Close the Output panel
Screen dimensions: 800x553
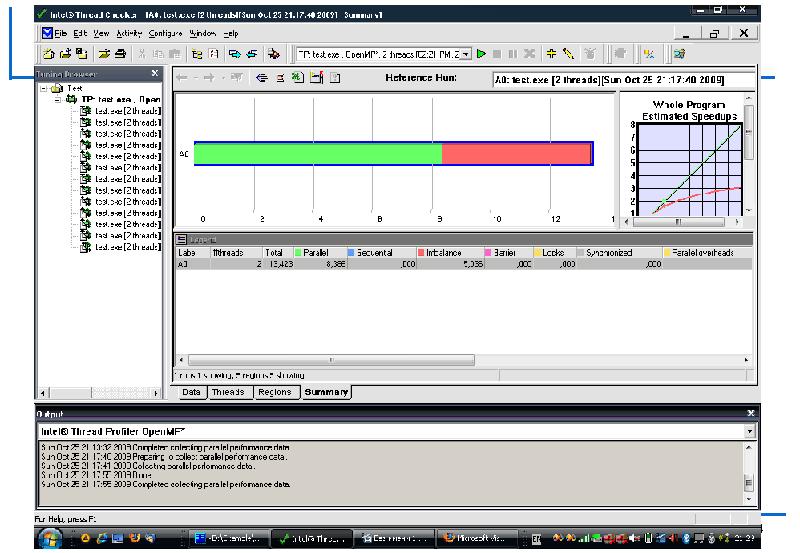(x=750, y=412)
